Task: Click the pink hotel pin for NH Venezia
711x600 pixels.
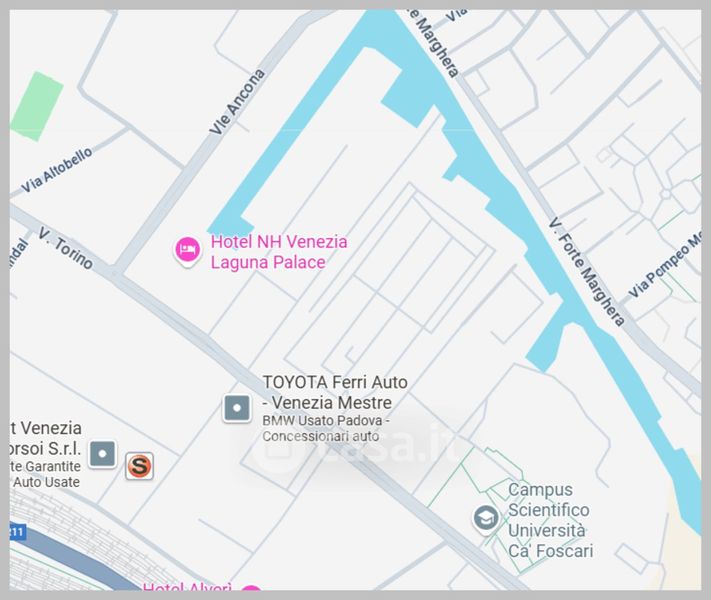Action: point(187,251)
